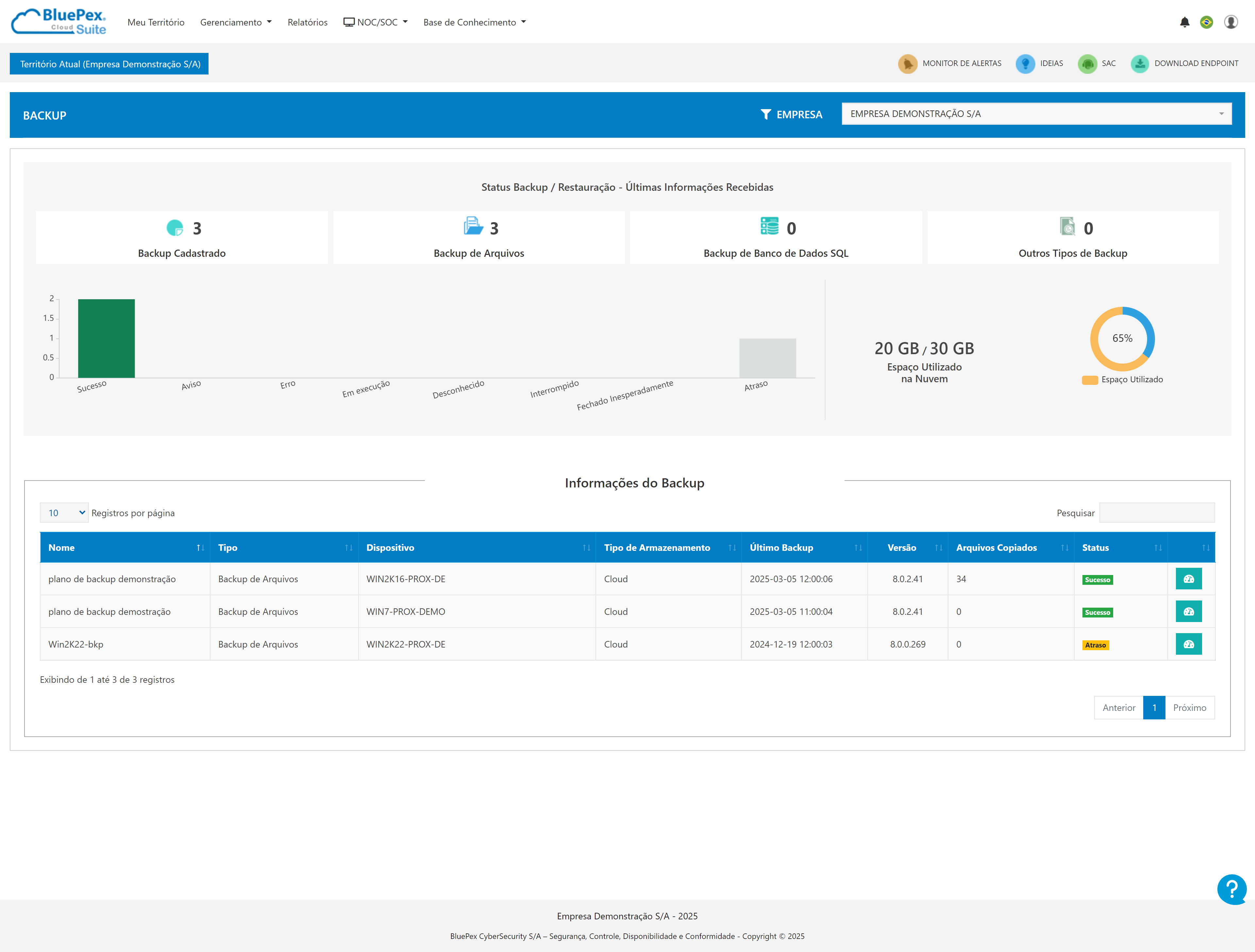Screen dimensions: 1255x952
Task: Click the Empresa filter funnel icon
Action: tap(766, 115)
